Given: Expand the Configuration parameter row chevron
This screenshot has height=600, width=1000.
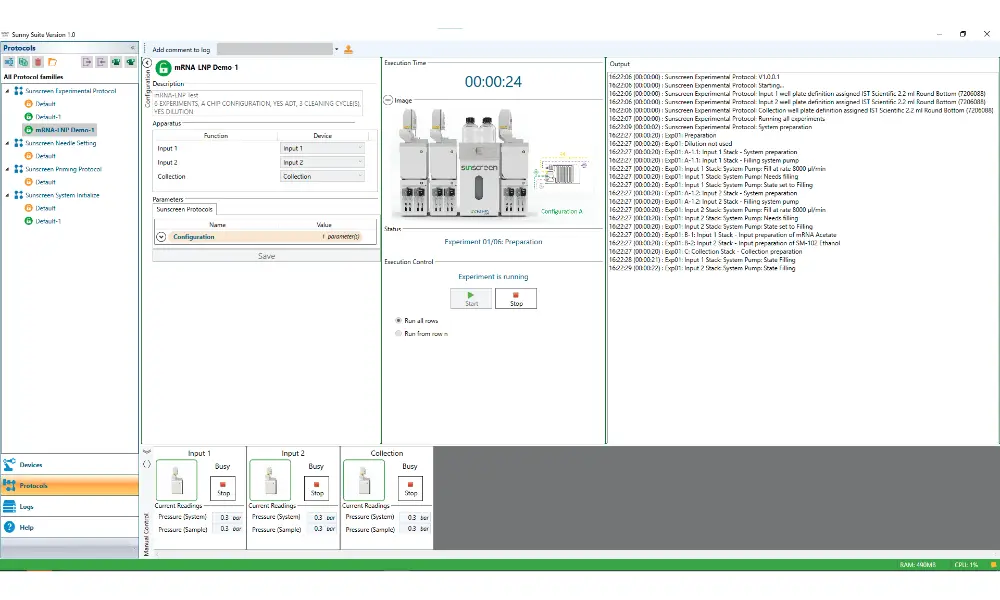Looking at the screenshot, I should pos(159,237).
